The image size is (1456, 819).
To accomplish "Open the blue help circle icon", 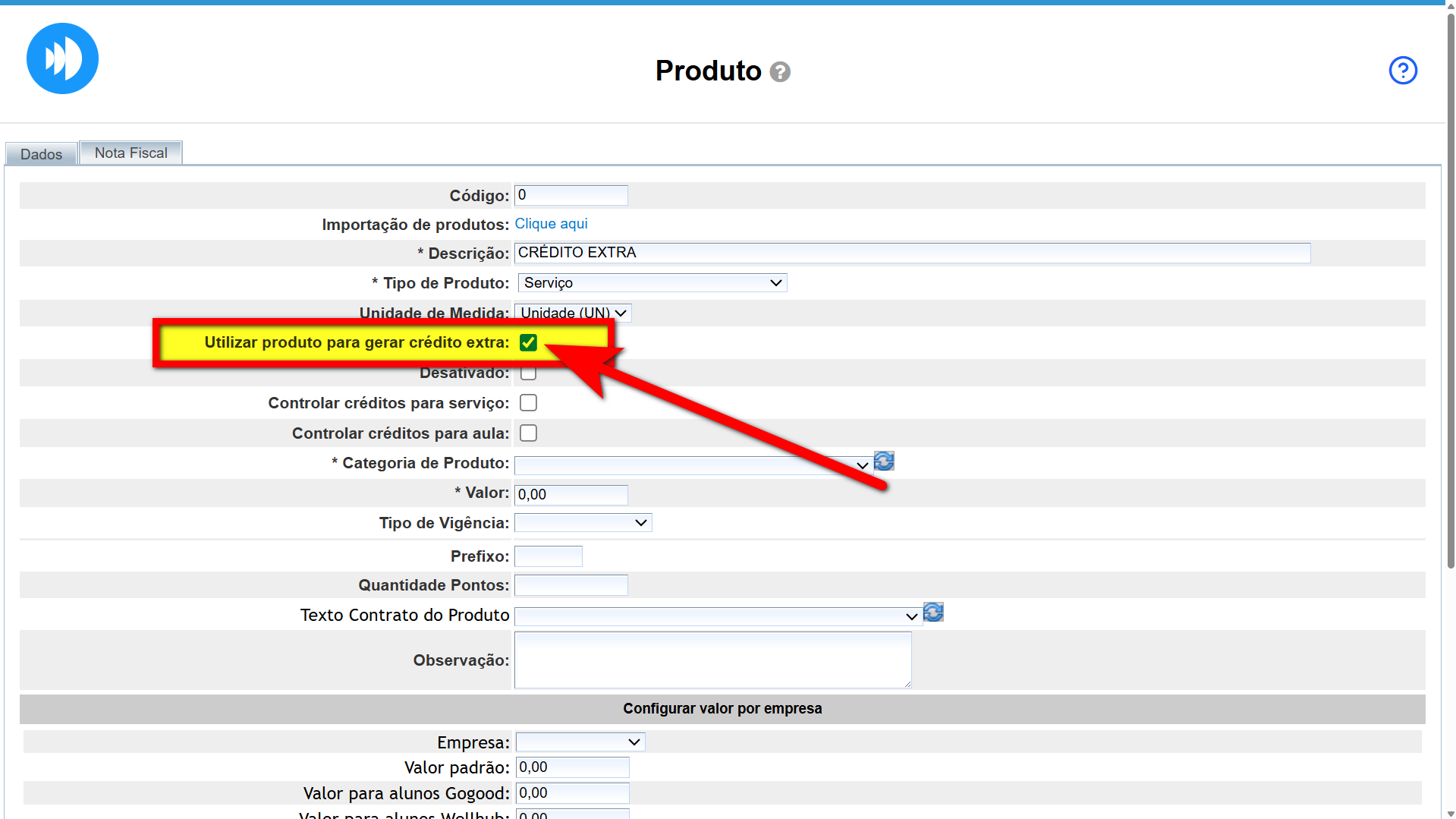I will tap(1402, 71).
